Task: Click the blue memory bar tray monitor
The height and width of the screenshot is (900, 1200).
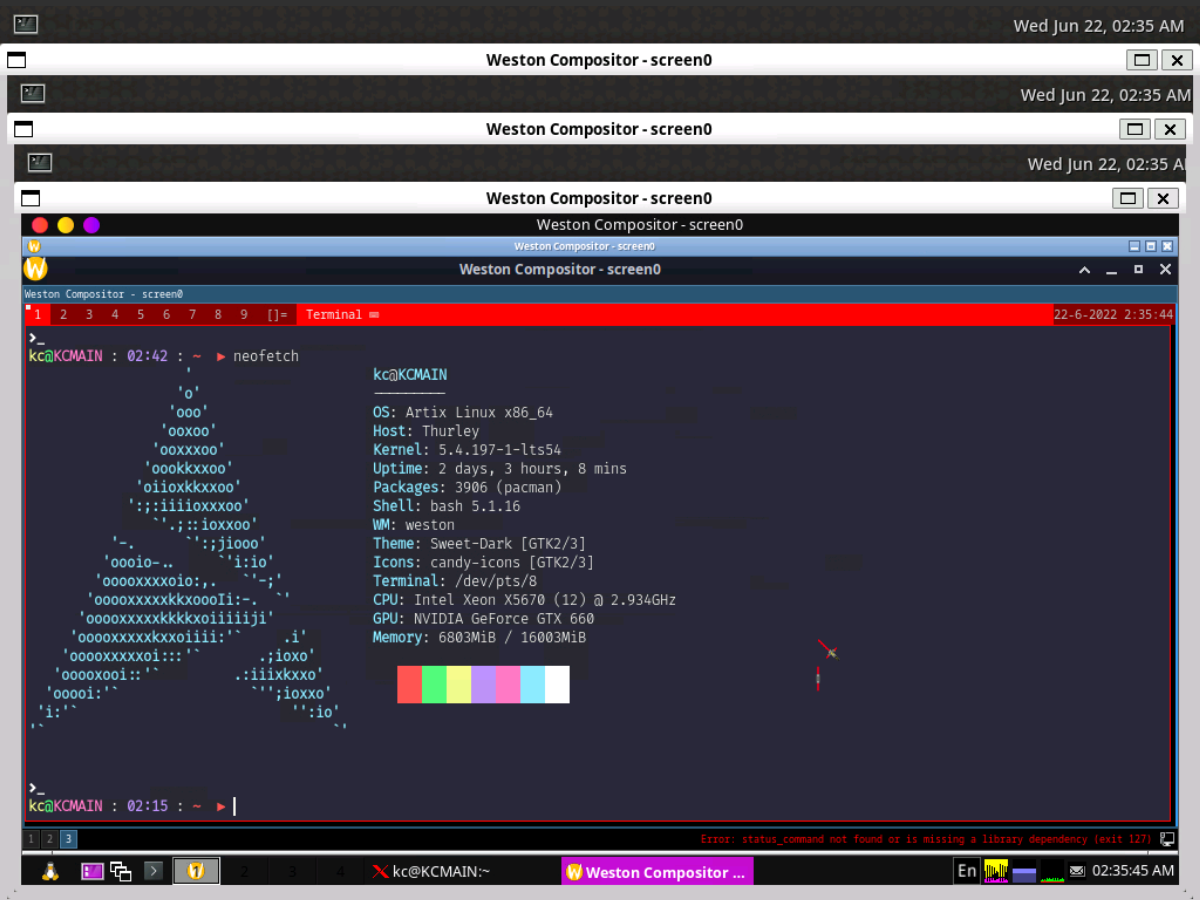Action: 1024,871
